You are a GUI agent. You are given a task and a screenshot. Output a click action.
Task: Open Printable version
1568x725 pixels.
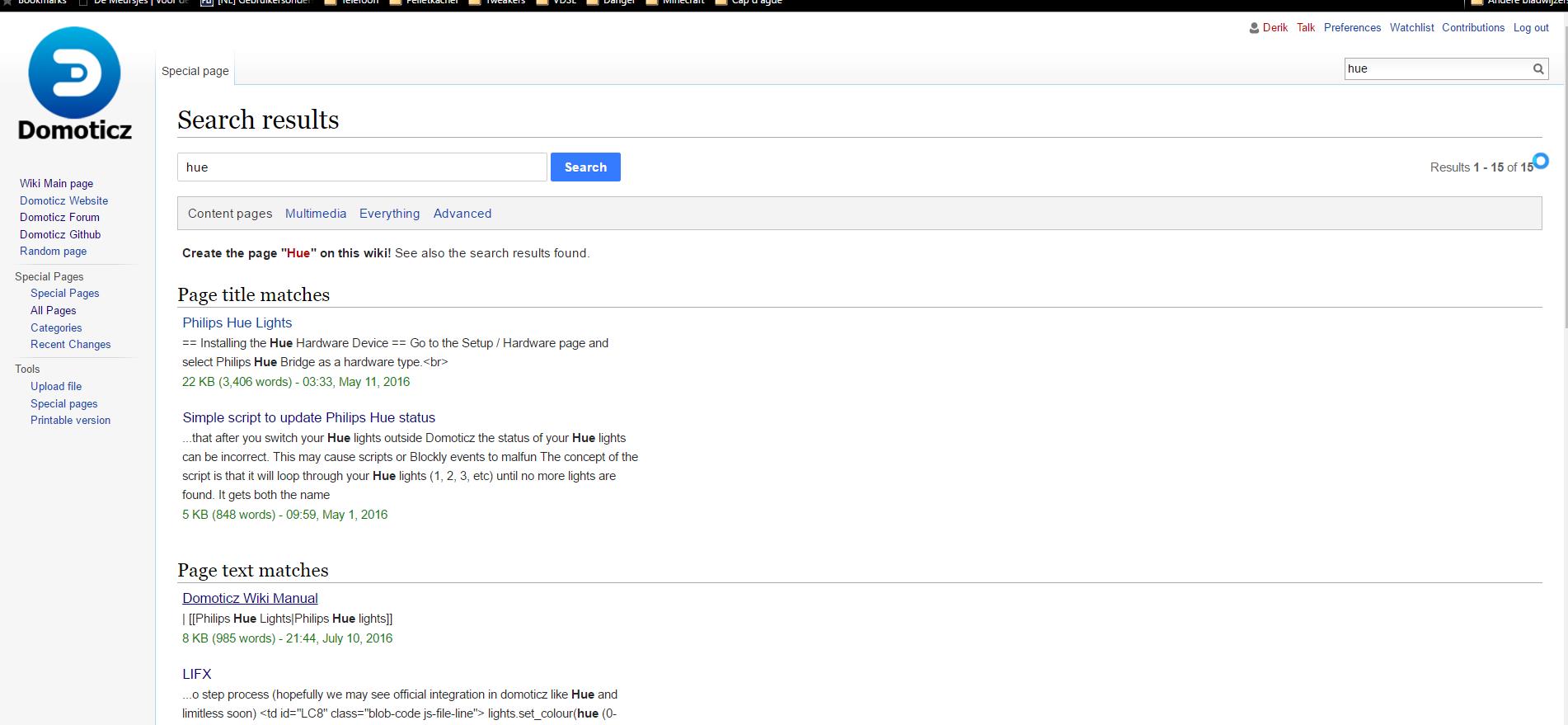click(x=70, y=420)
